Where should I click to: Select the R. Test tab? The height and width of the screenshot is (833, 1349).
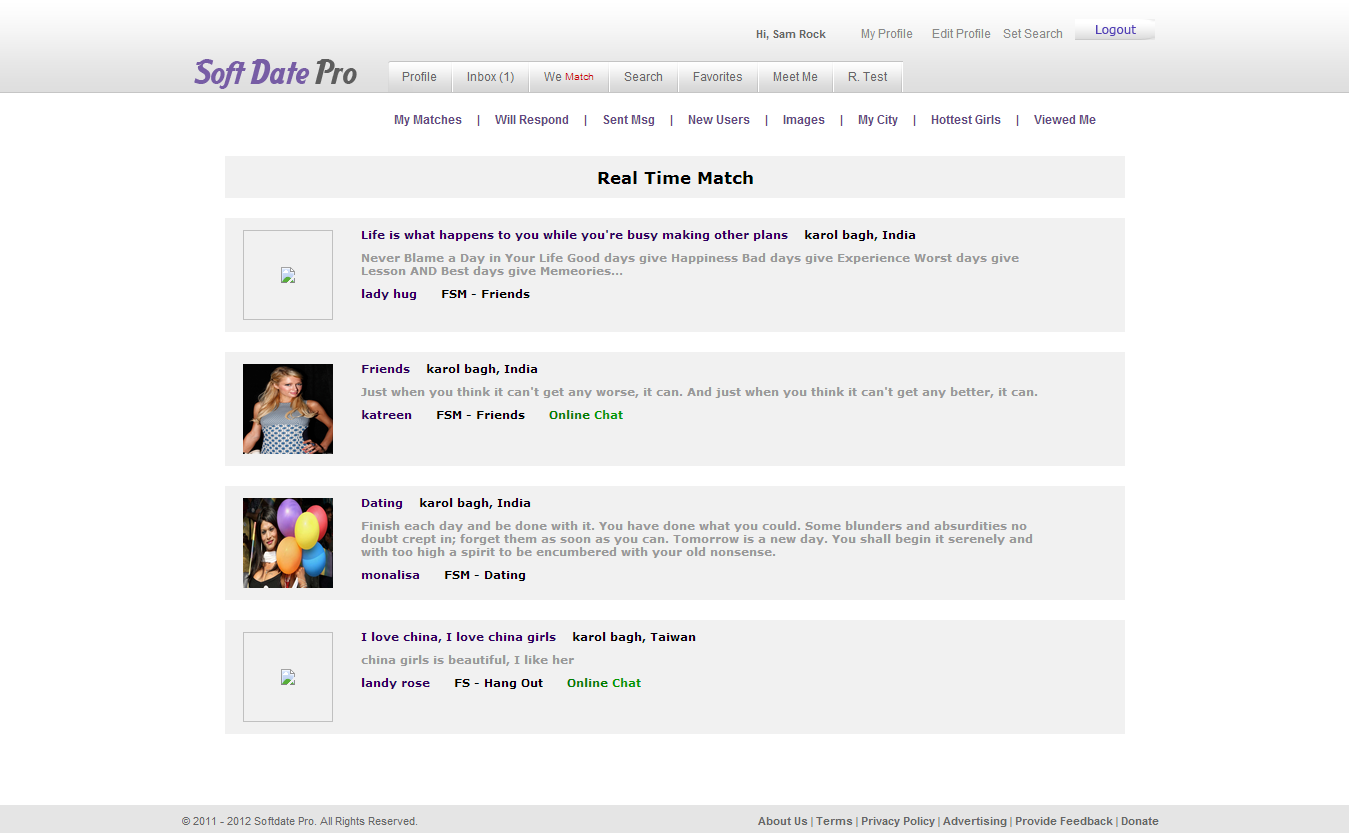pos(868,77)
